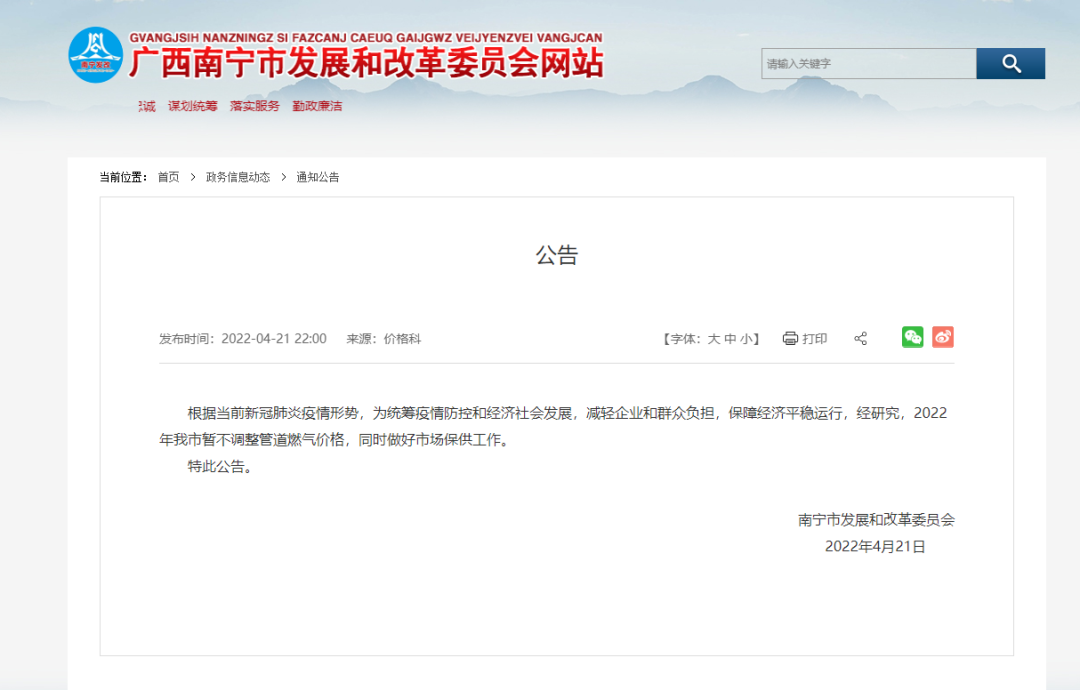Open the share options icon
Viewport: 1080px width, 690px height.
point(861,338)
